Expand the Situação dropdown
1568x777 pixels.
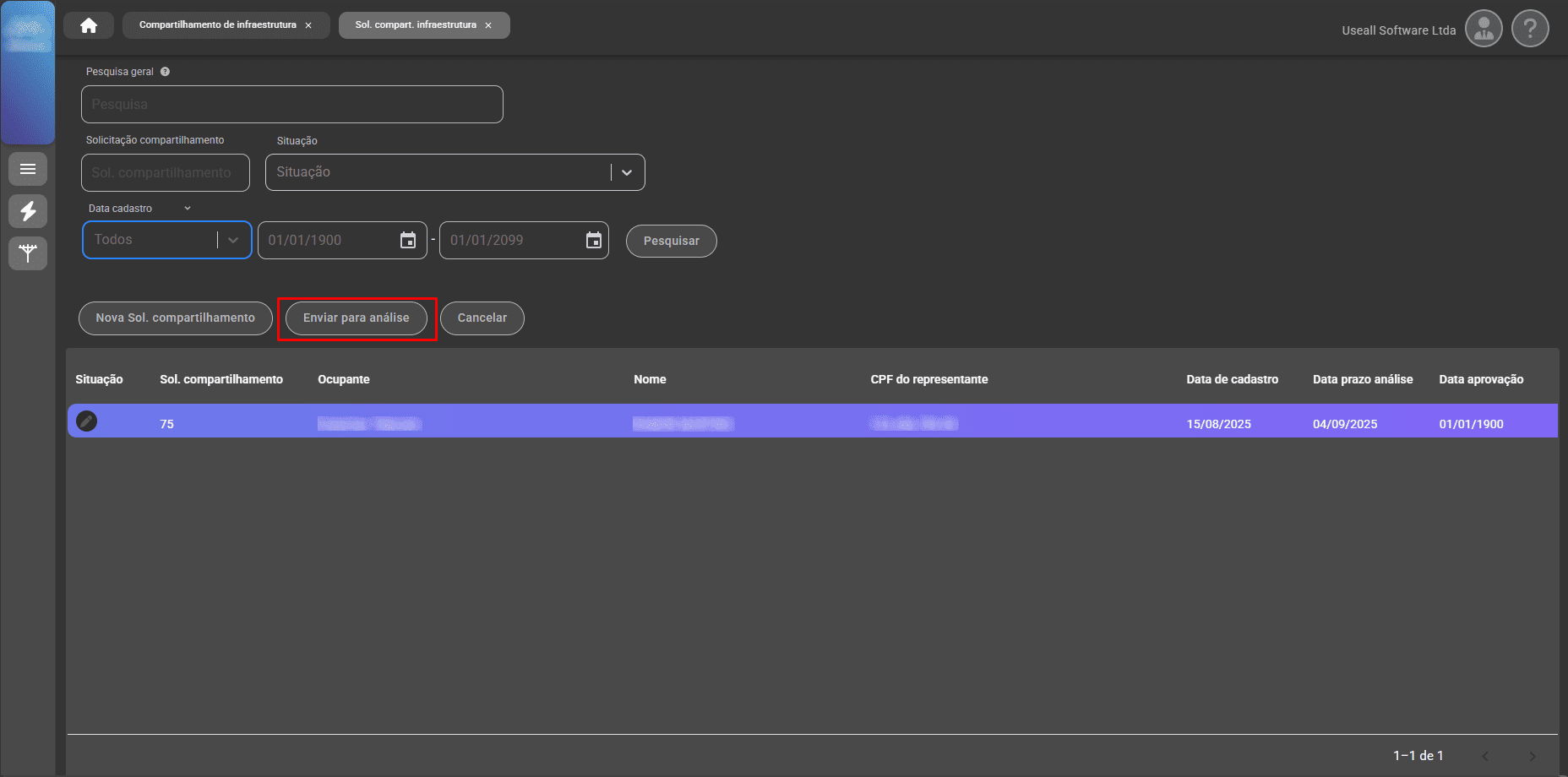pyautogui.click(x=627, y=172)
